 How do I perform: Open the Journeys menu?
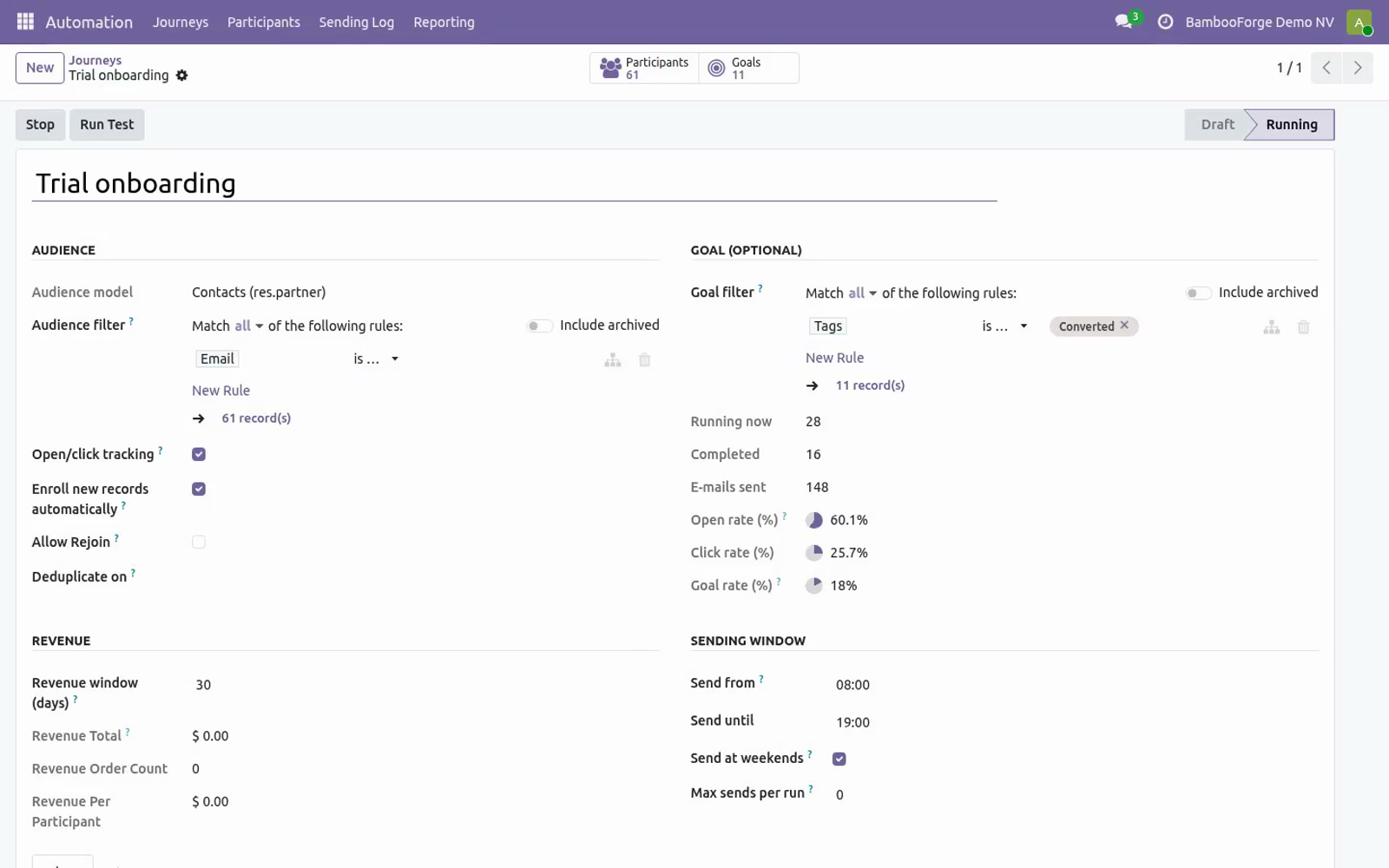click(181, 22)
